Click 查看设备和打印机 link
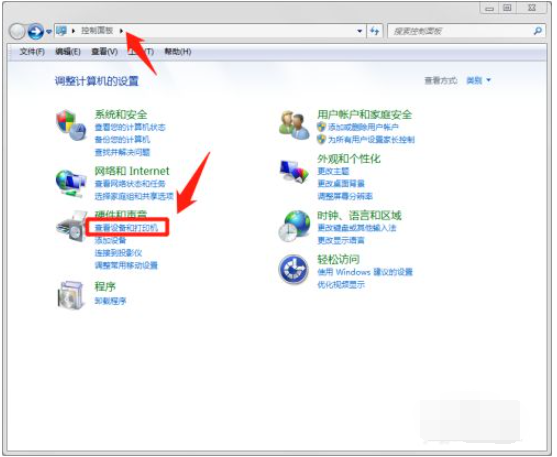This screenshot has height=457, width=557. pos(126,227)
